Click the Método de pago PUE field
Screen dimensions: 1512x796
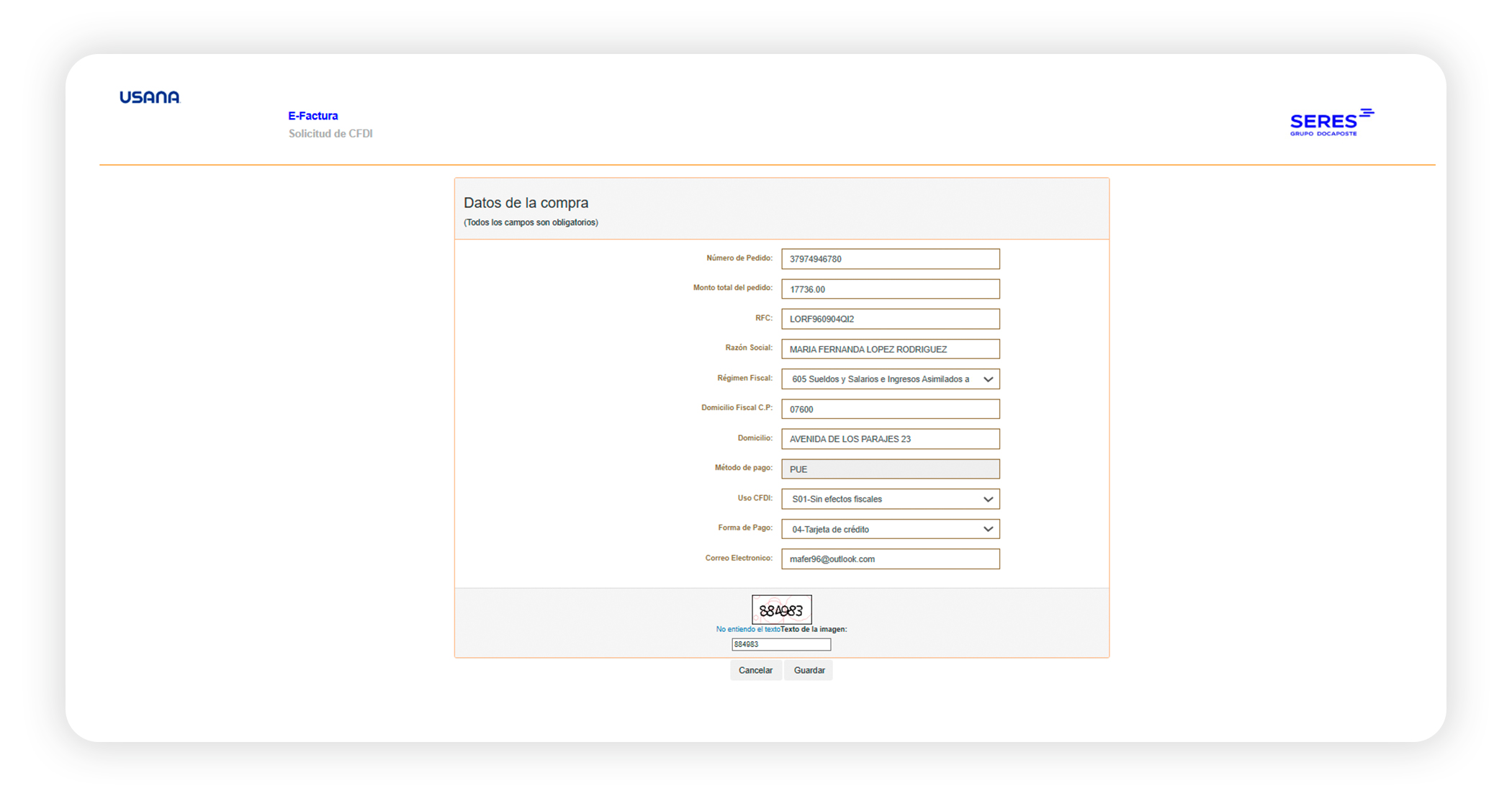pyautogui.click(x=890, y=469)
